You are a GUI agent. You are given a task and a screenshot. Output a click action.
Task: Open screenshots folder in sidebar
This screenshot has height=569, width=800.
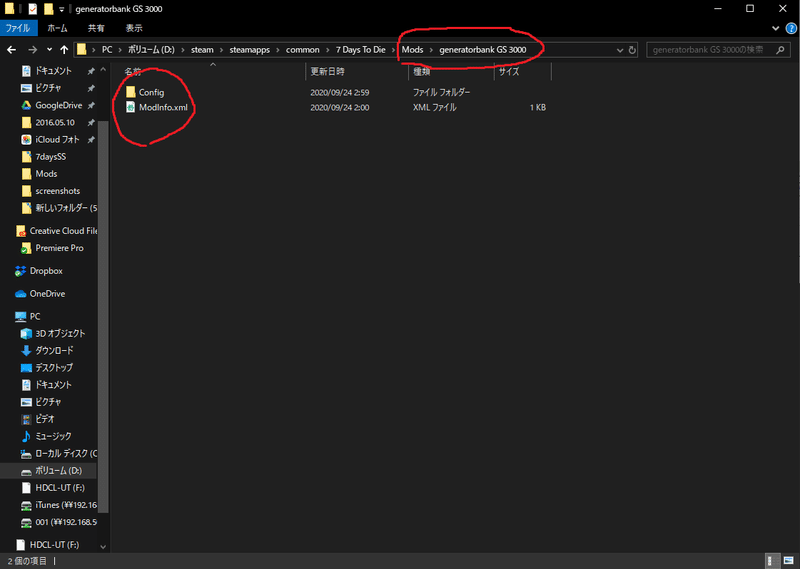(57, 191)
